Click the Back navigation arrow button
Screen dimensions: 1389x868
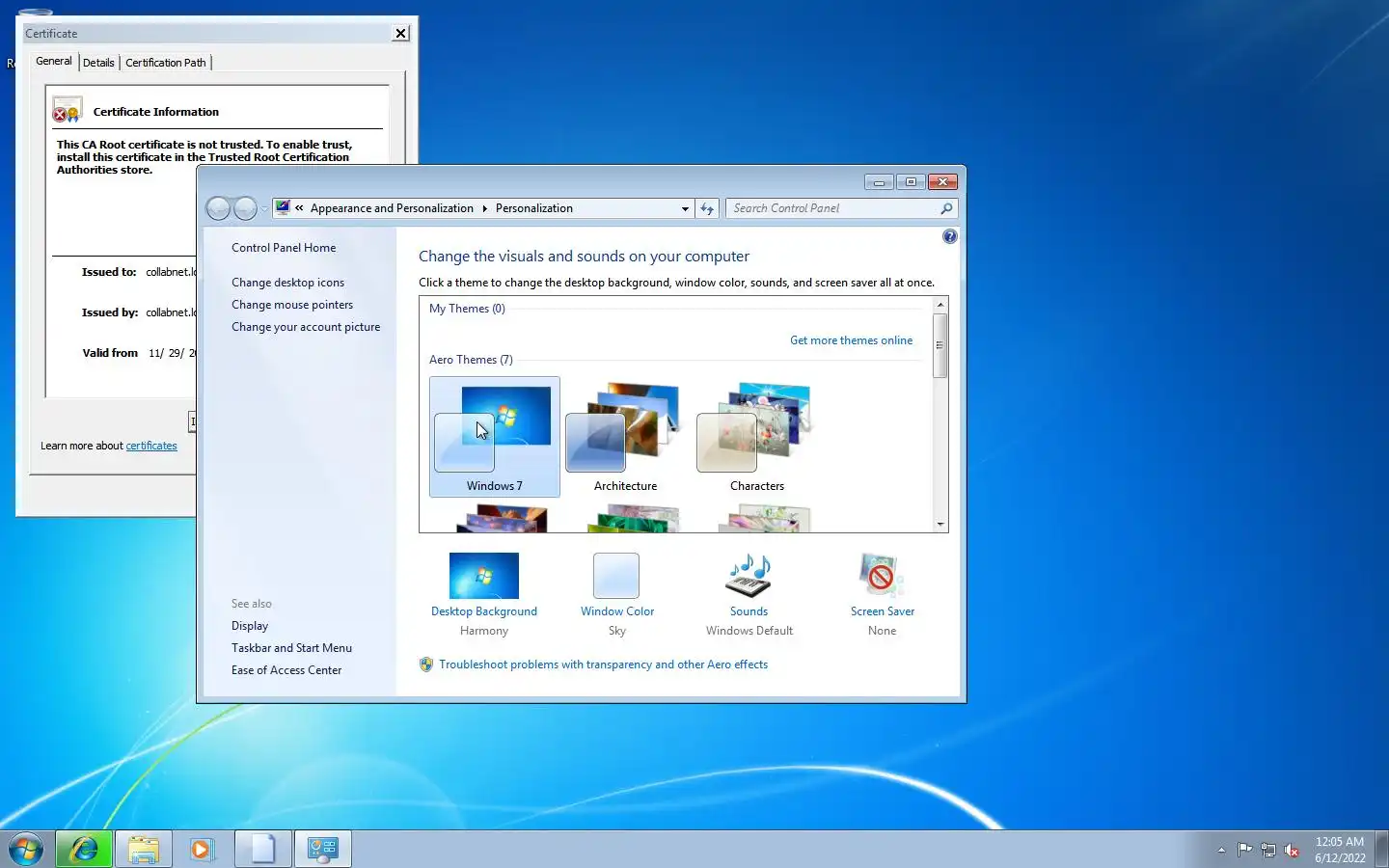pos(219,208)
